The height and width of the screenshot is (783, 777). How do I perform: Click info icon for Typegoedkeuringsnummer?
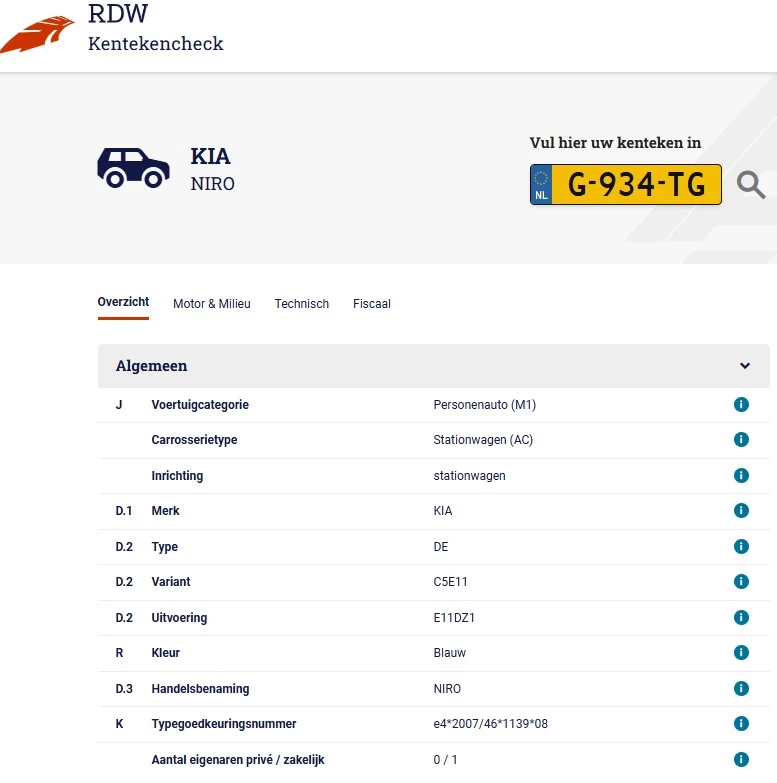click(x=741, y=723)
